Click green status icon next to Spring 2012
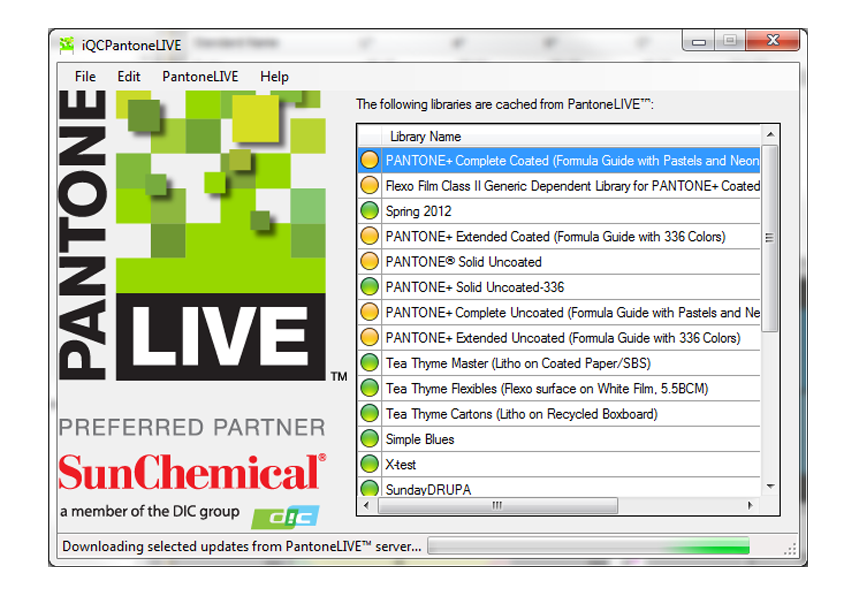 coord(369,210)
